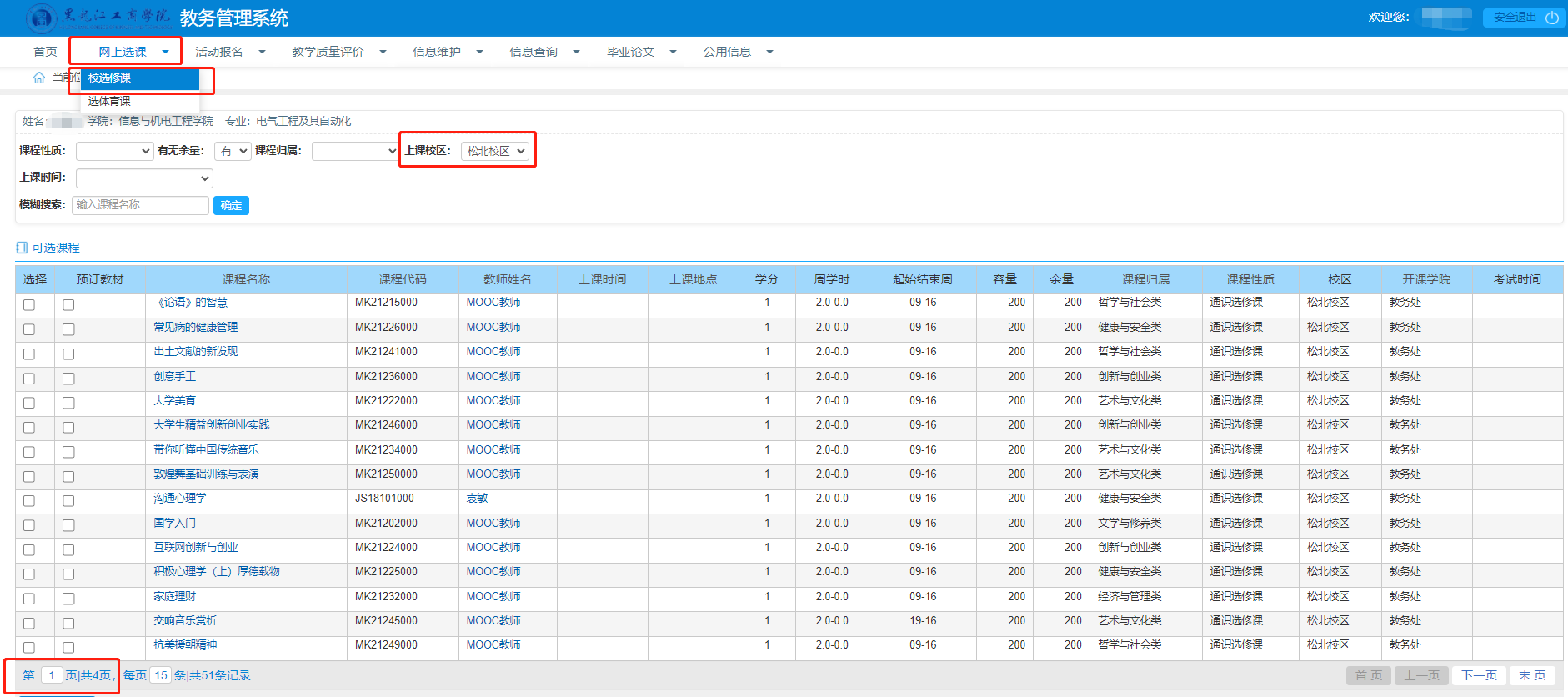Click the caret arrow beside 毕业论文
The height and width of the screenshot is (697, 1568).
point(673,52)
